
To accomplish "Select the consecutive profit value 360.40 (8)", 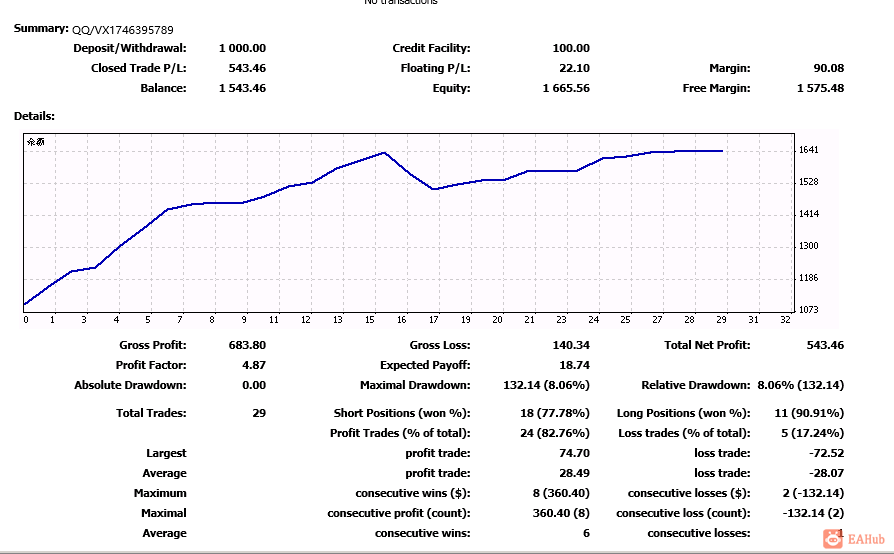I will pos(561,514).
